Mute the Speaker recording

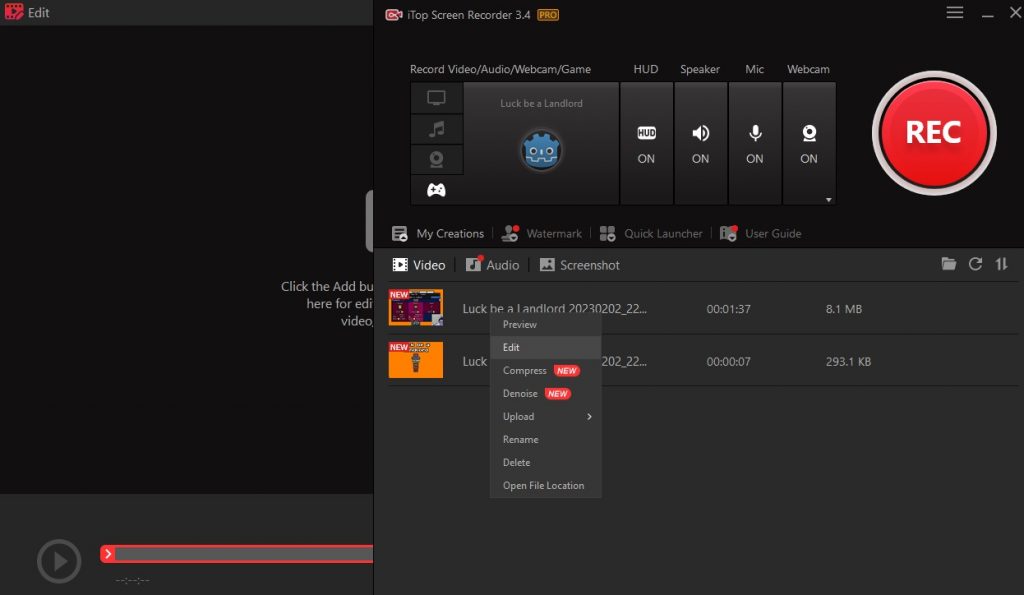point(700,144)
